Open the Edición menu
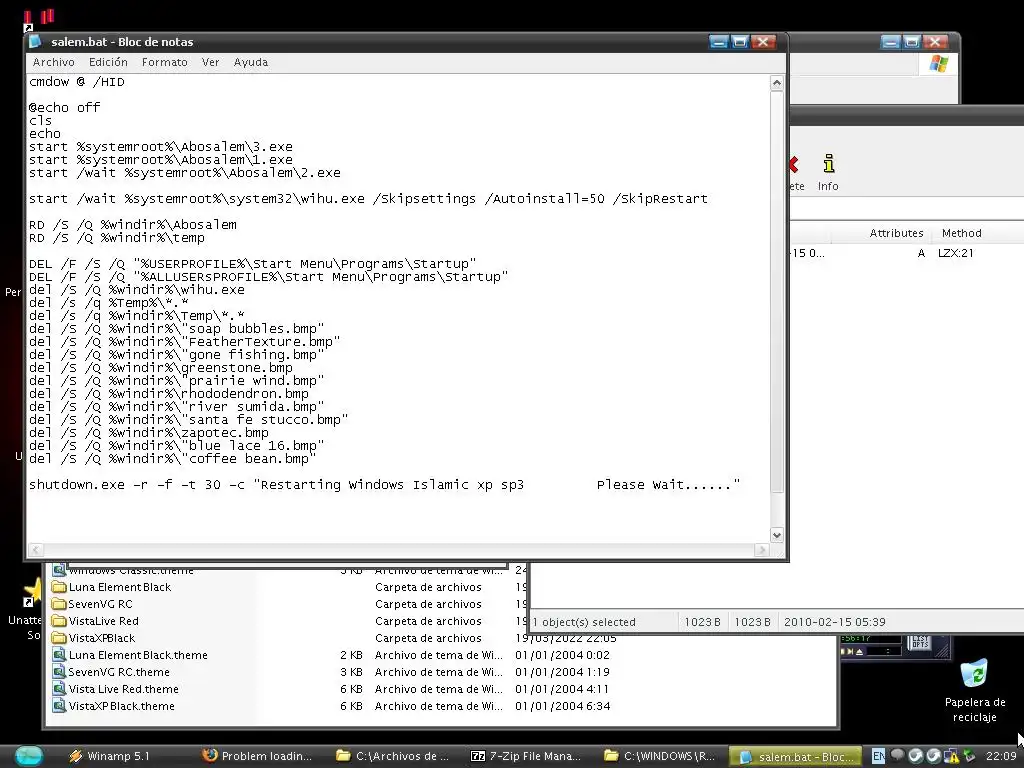Viewport: 1024px width, 768px height. (108, 62)
